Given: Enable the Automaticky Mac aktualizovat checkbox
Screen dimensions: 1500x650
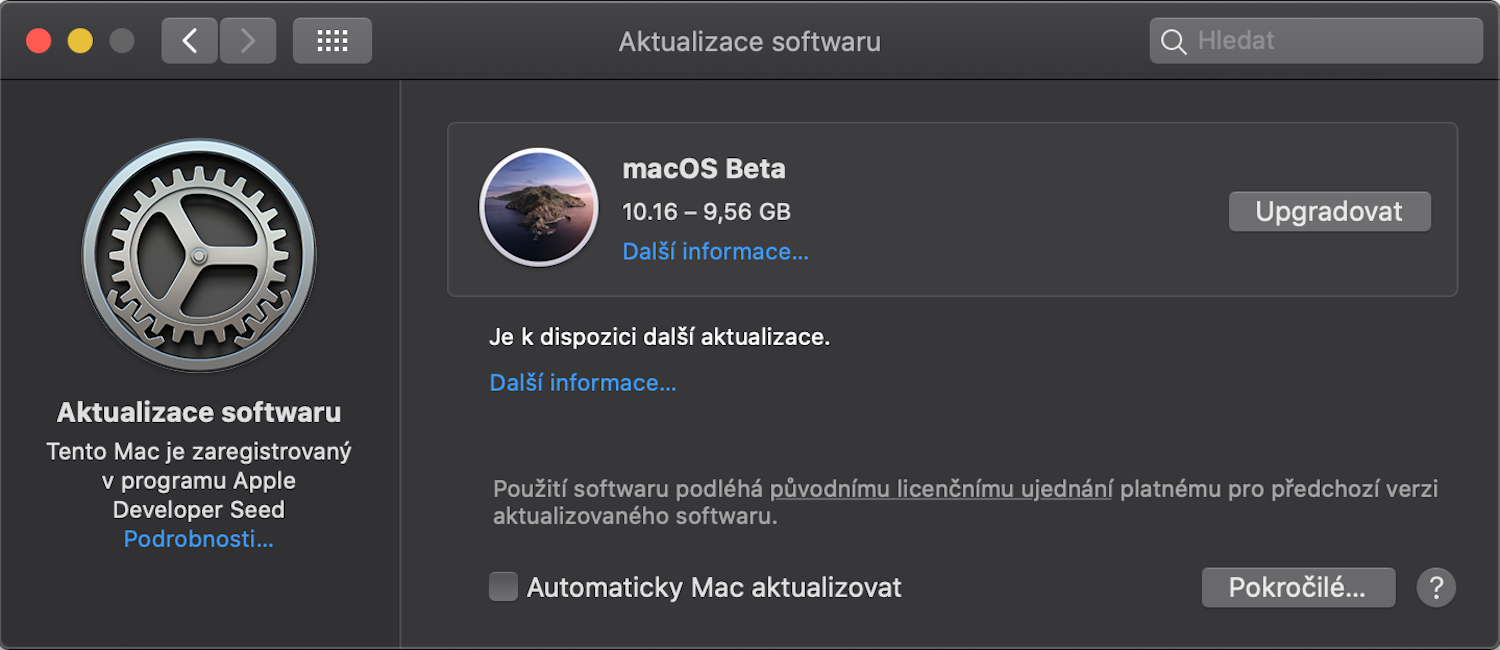Looking at the screenshot, I should pos(503,587).
